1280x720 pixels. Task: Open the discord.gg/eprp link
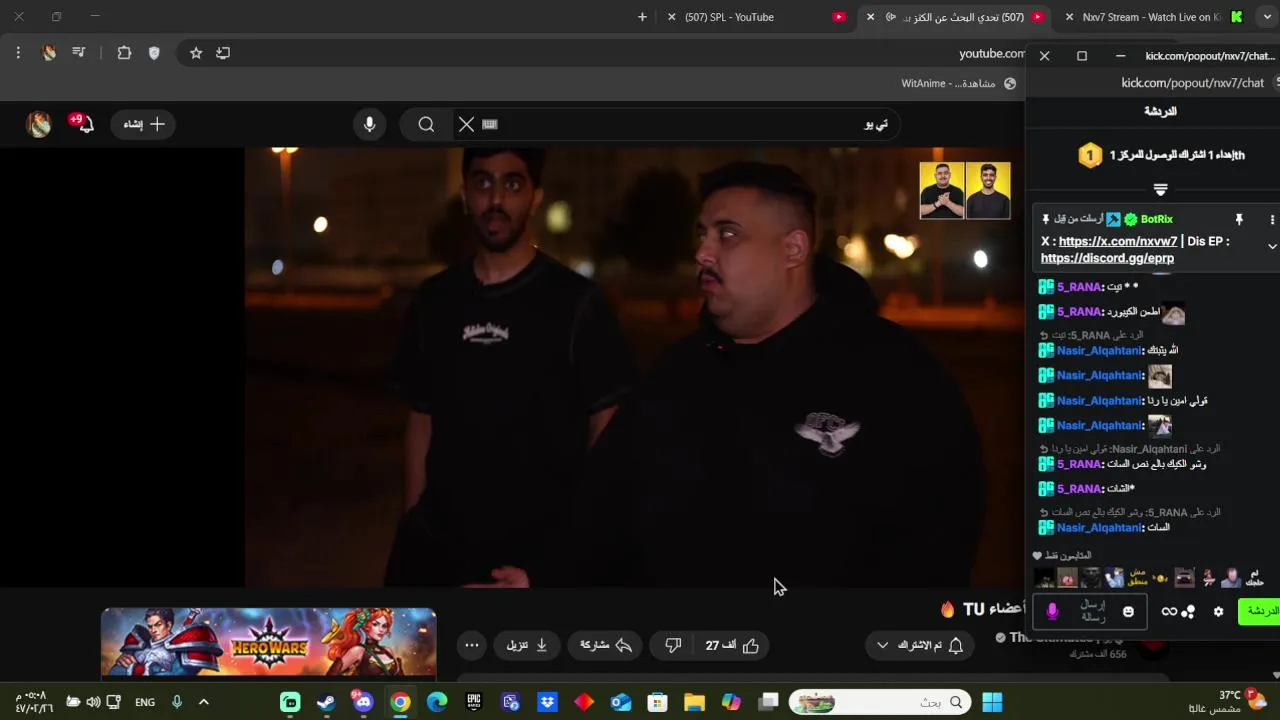pos(1107,258)
